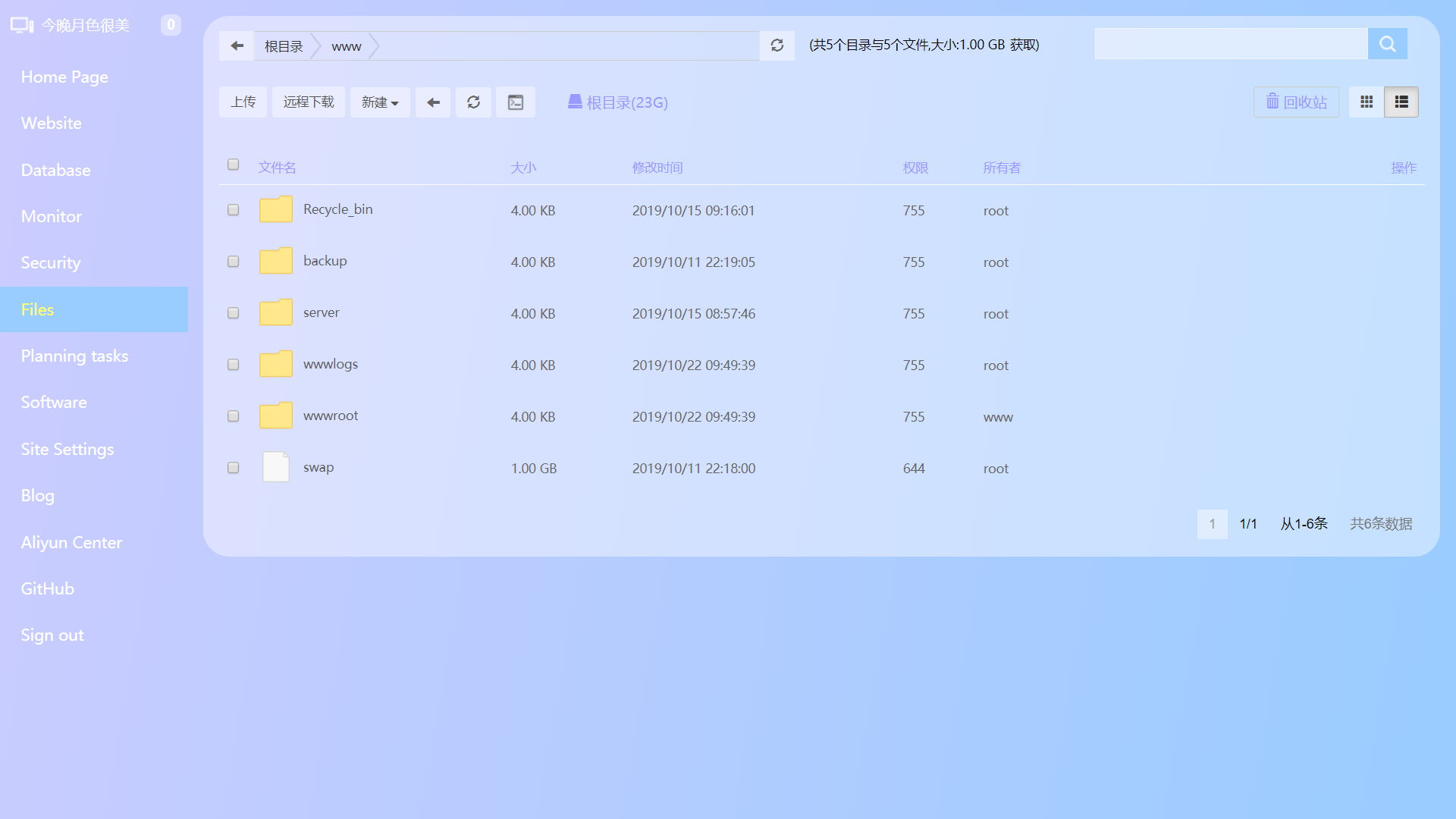Open Planning tasks in sidebar
Viewport: 1456px width, 819px height.
[74, 356]
